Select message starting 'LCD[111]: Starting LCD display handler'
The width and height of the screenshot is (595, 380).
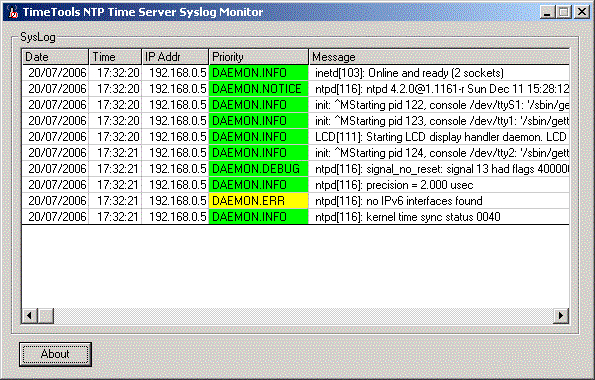(439, 137)
